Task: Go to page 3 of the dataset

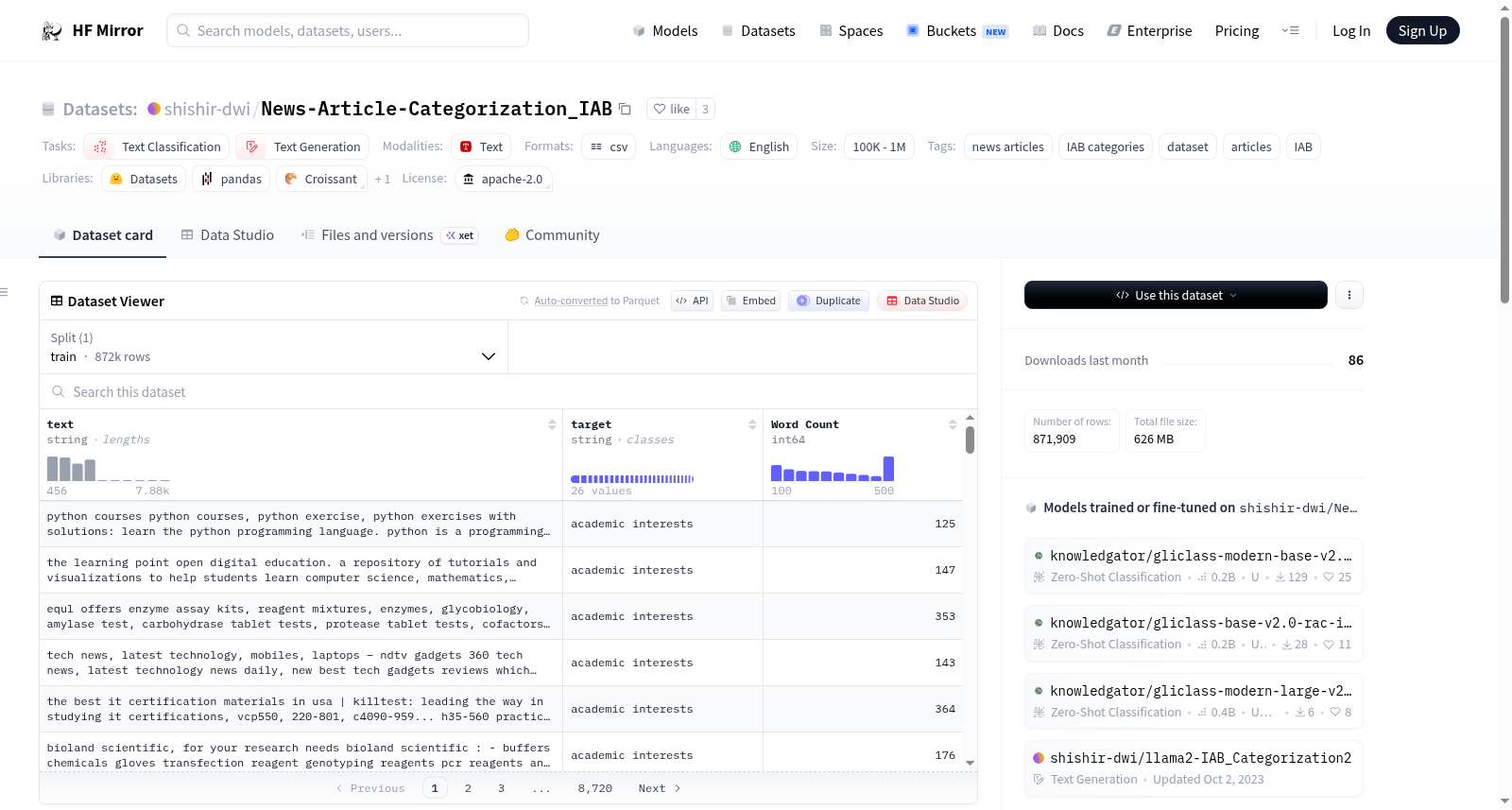Action: click(501, 788)
